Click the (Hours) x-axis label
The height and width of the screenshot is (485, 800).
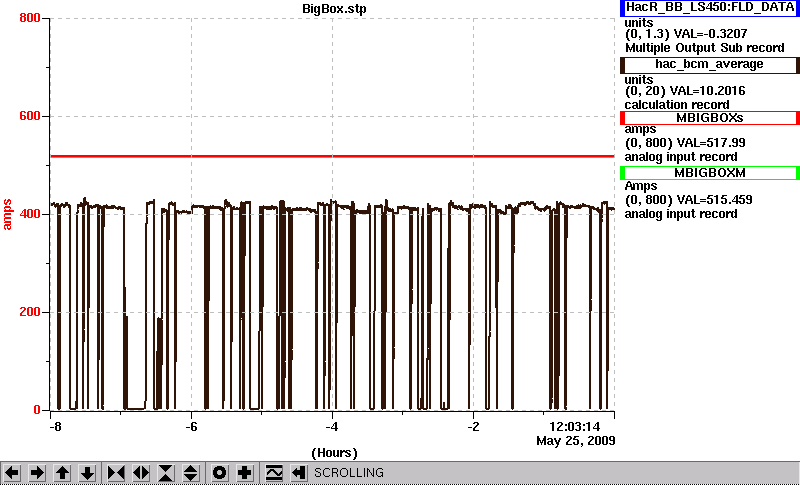(334, 453)
